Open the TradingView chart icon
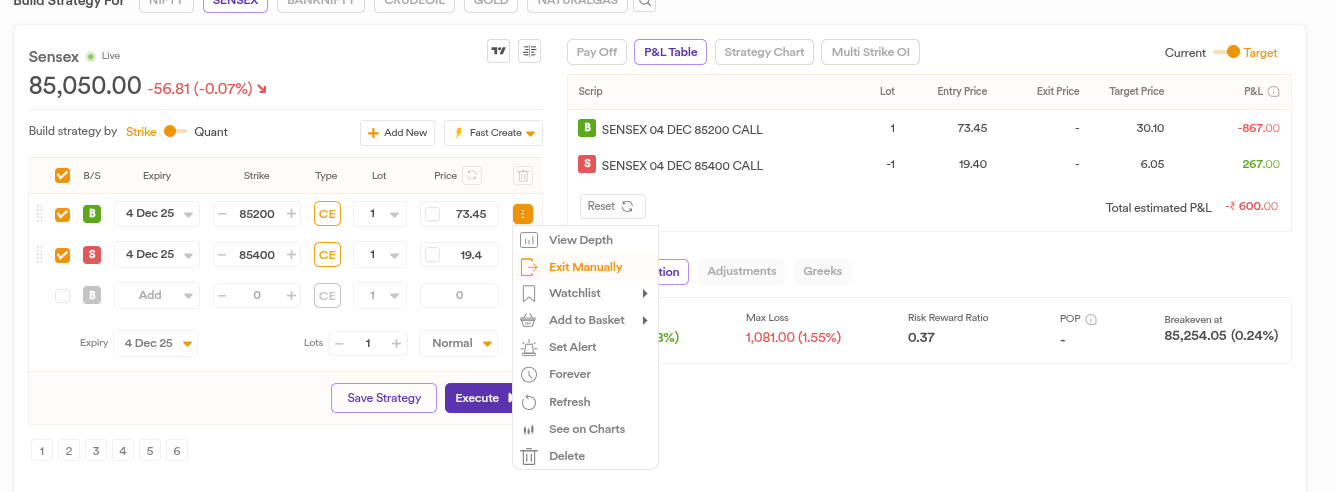The height and width of the screenshot is (492, 1335). pos(498,52)
